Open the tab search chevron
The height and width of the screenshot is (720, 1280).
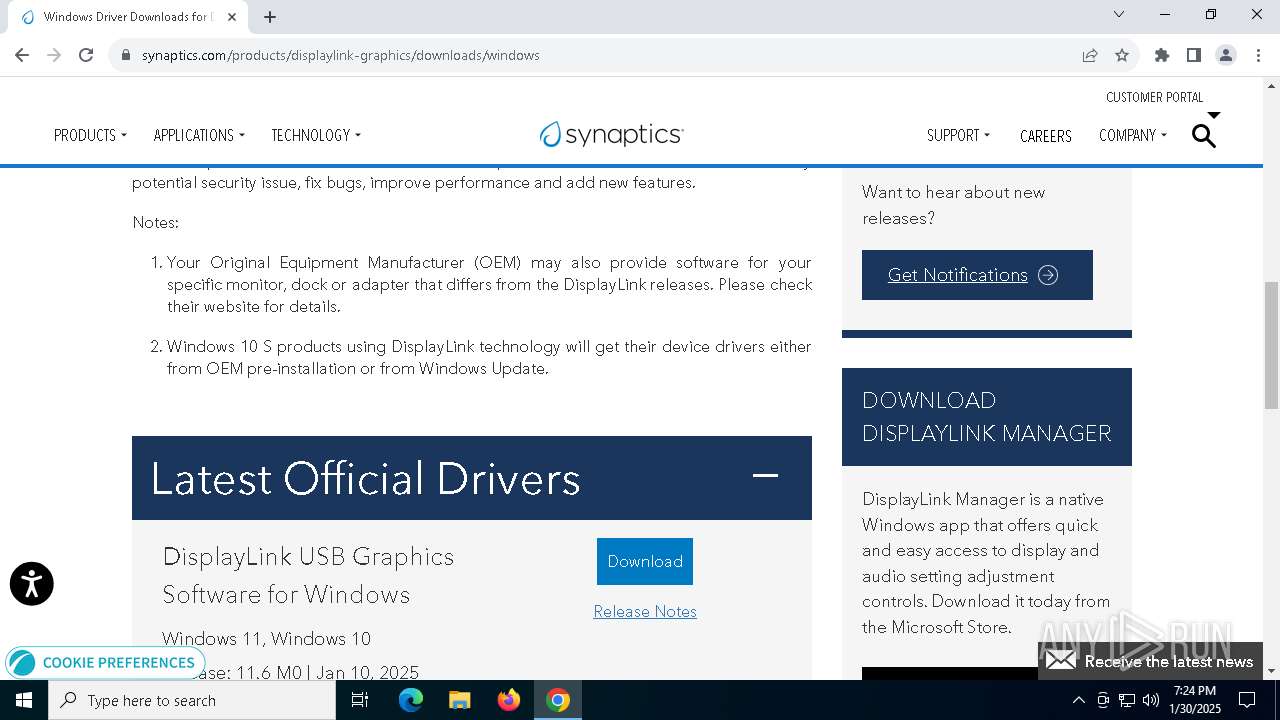[1119, 14]
